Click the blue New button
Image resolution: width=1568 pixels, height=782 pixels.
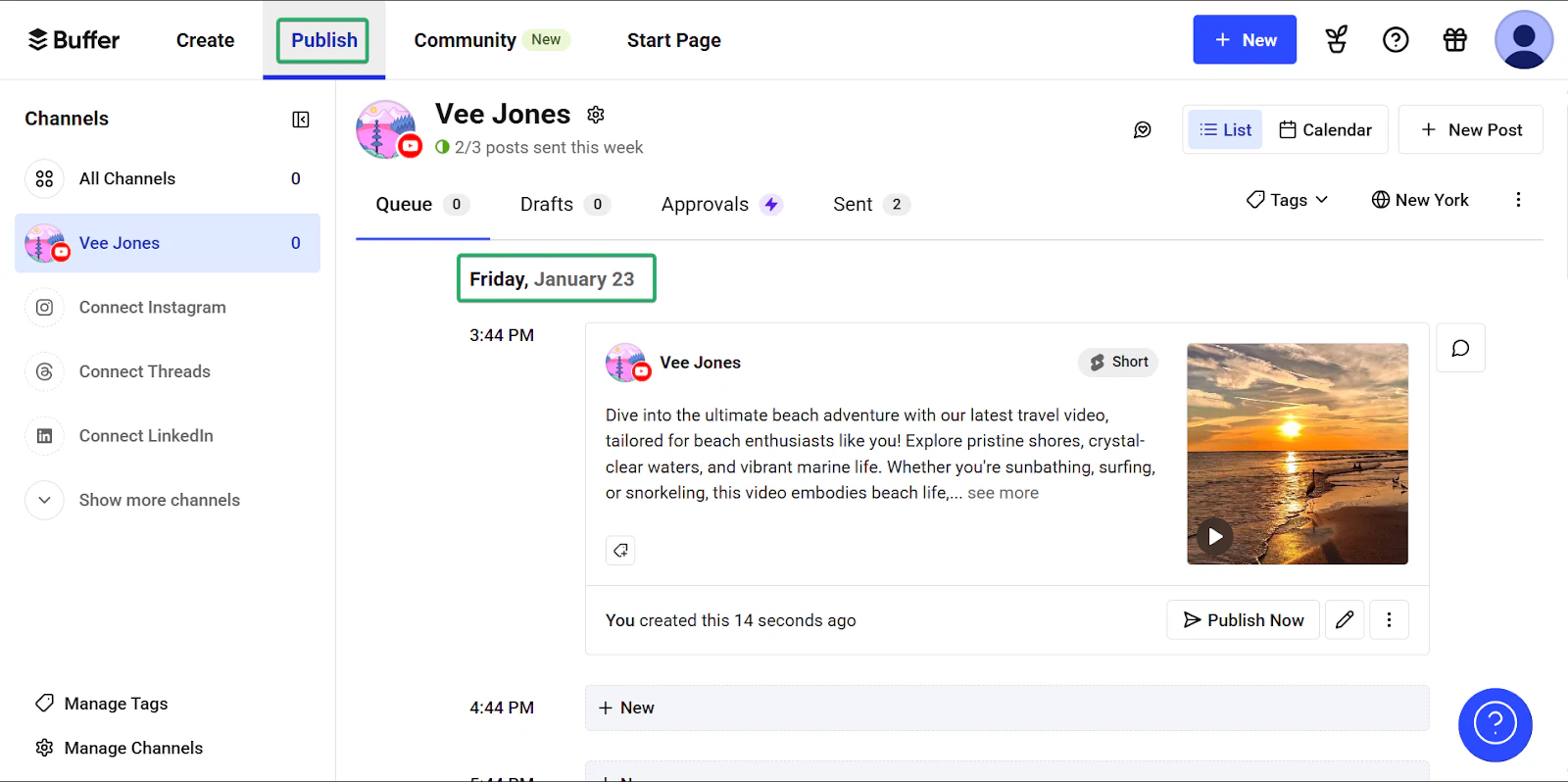coord(1245,39)
